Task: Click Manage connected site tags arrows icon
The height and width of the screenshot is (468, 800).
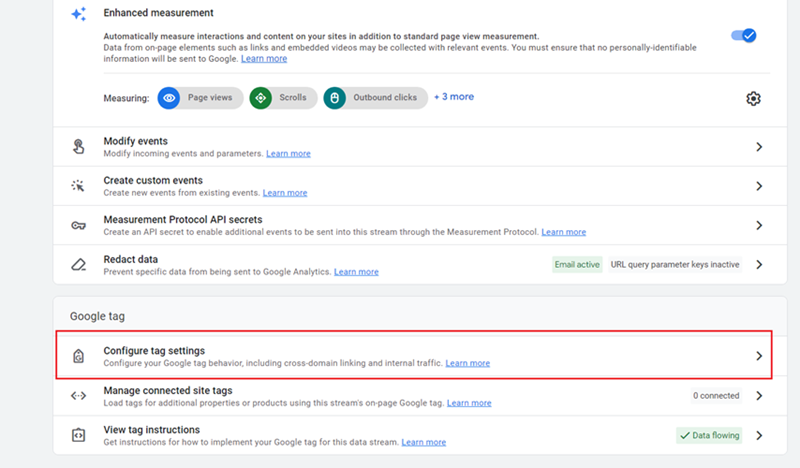Action: 78,396
